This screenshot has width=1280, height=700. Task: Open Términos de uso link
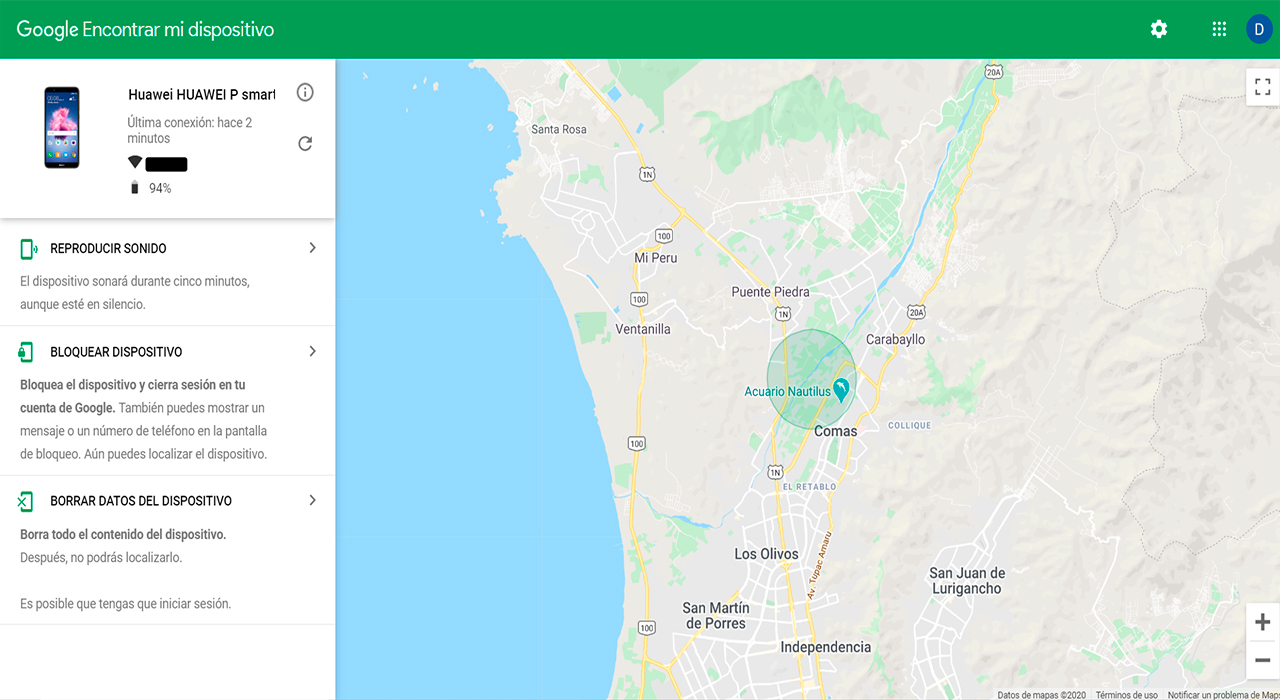click(1127, 694)
